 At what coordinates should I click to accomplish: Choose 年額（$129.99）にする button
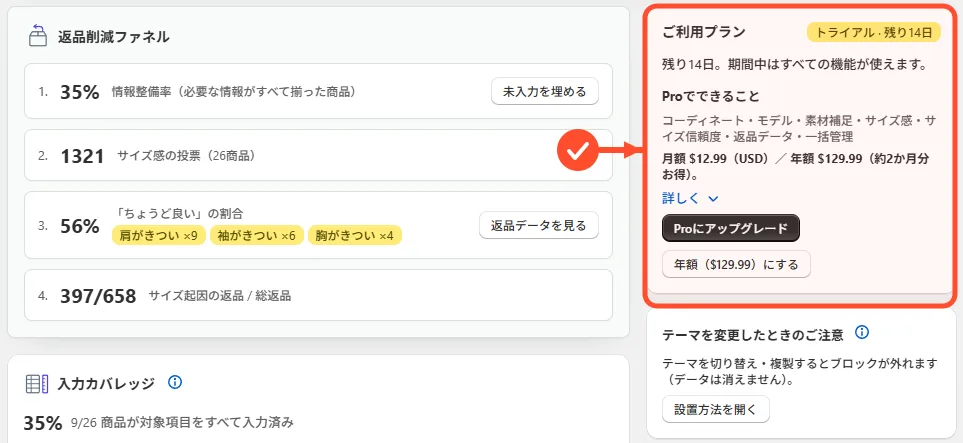736,265
